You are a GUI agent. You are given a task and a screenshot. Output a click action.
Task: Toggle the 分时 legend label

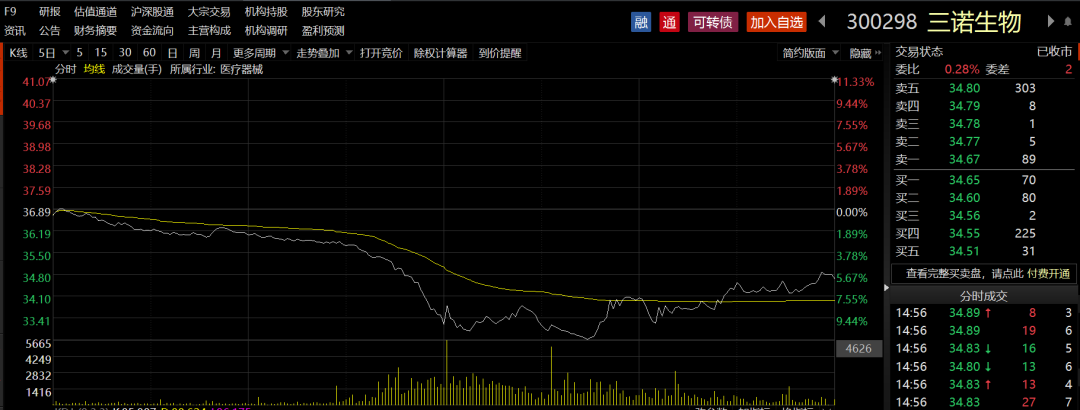66,69
